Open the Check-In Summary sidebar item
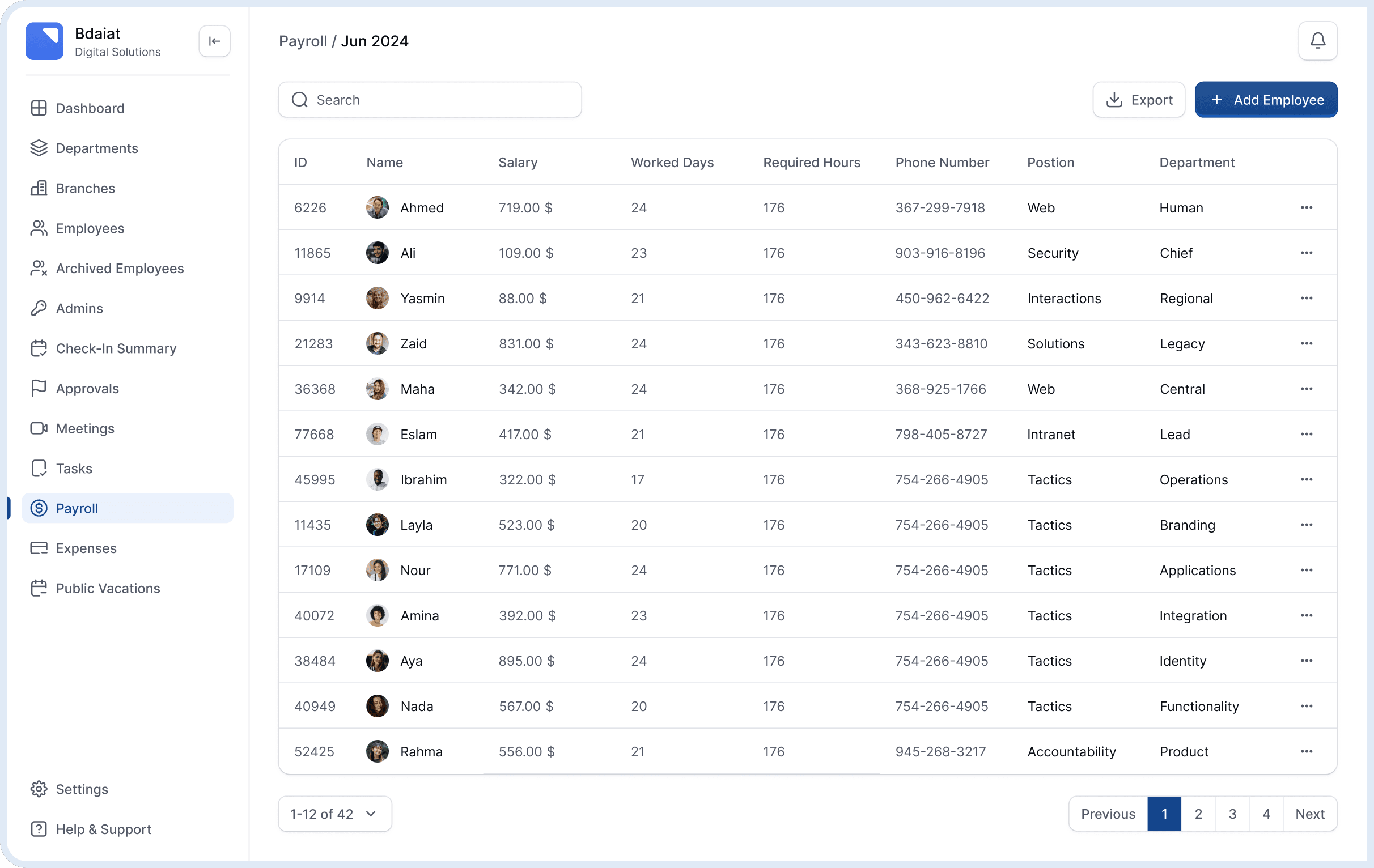This screenshot has height=868, width=1374. point(116,348)
